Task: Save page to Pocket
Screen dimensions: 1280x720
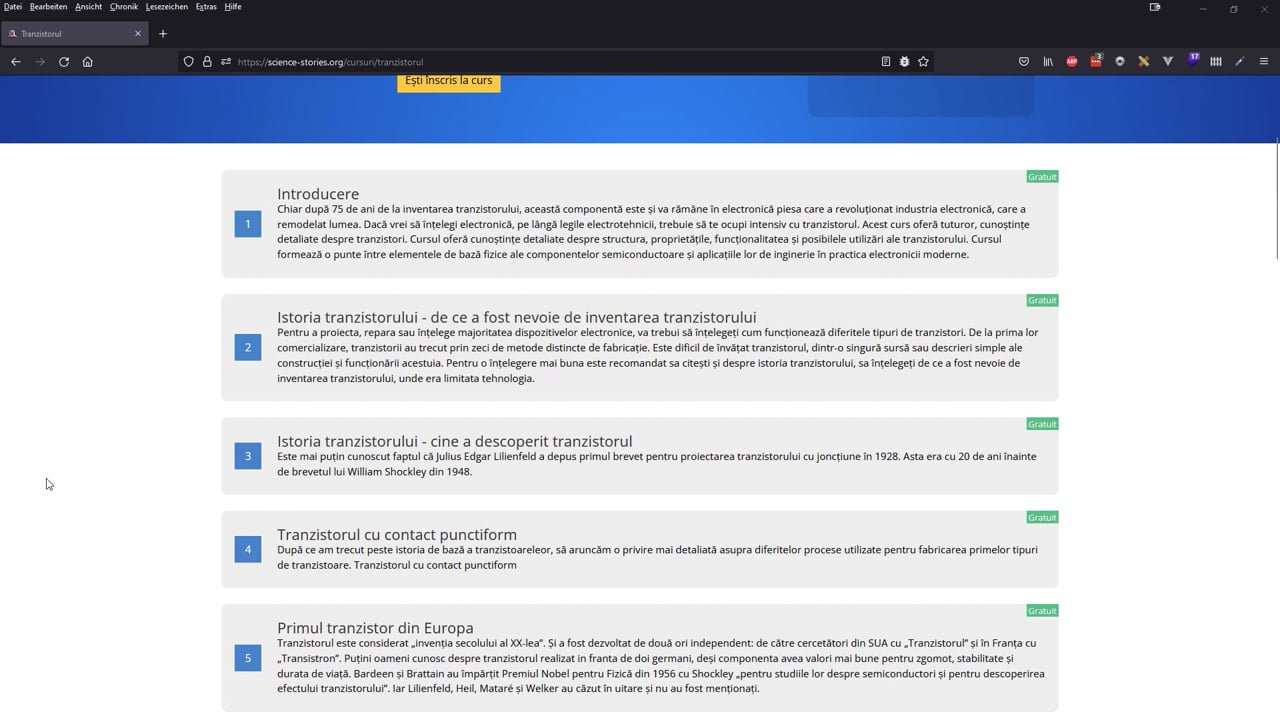Action: (1024, 62)
